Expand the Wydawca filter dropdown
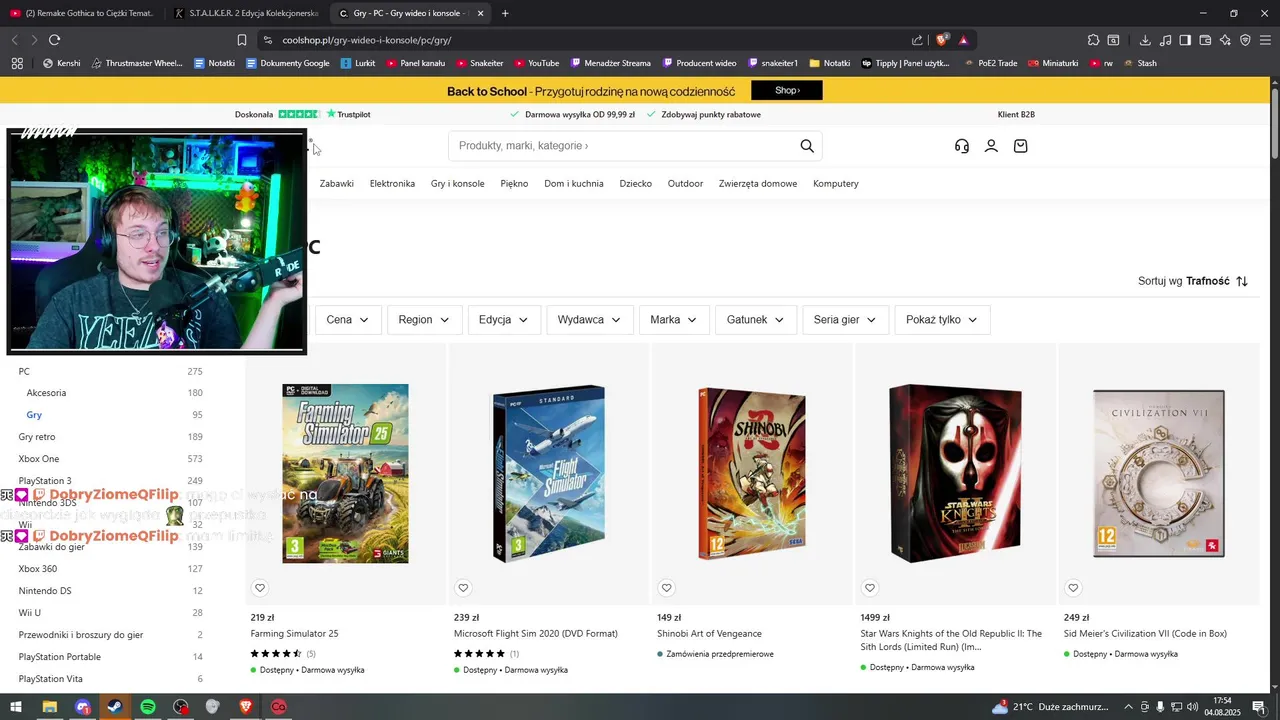Image resolution: width=1280 pixels, height=720 pixels. [x=589, y=320]
